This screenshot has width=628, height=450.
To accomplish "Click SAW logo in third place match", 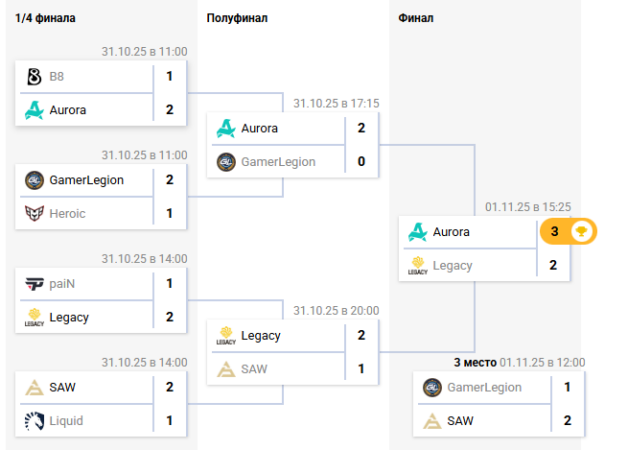I will (432, 421).
